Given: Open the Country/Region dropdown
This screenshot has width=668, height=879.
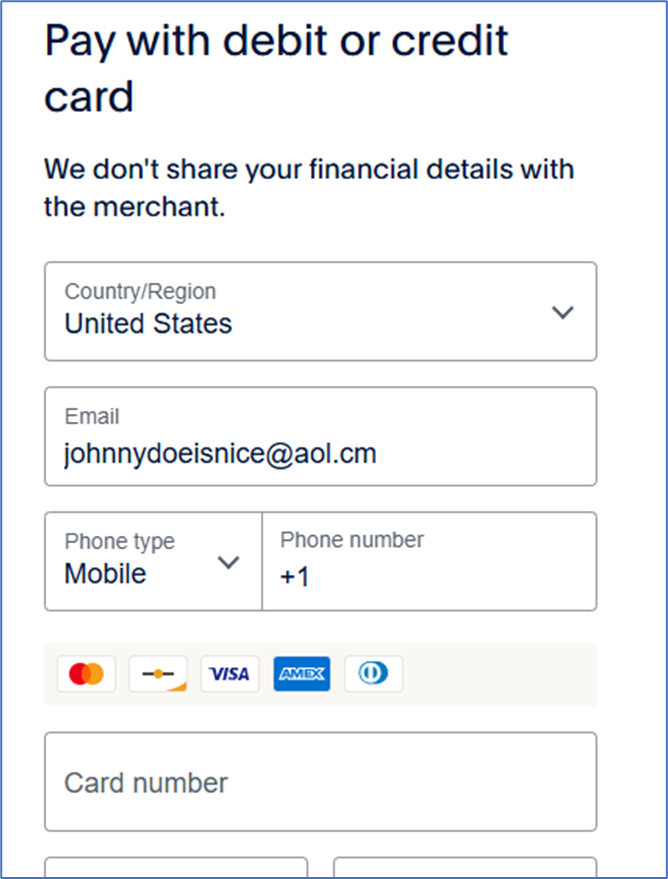Looking at the screenshot, I should [320, 311].
